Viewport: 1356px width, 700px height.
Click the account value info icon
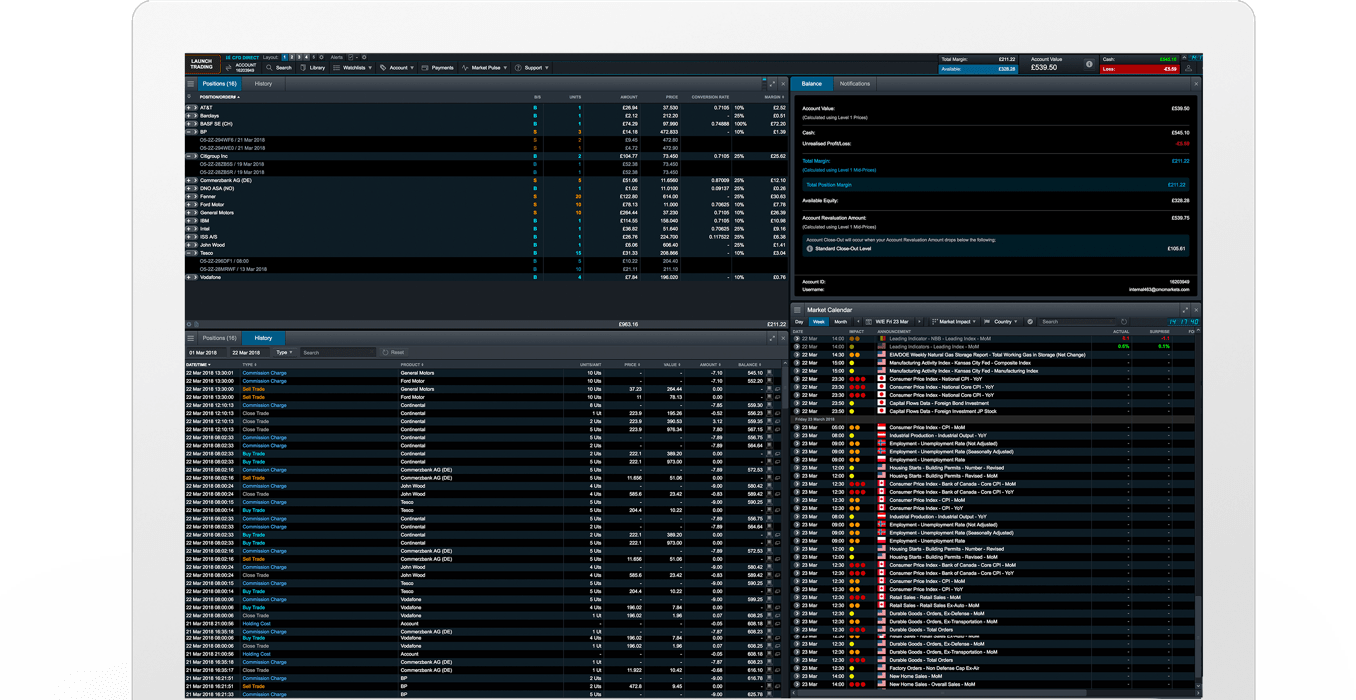click(x=1089, y=64)
